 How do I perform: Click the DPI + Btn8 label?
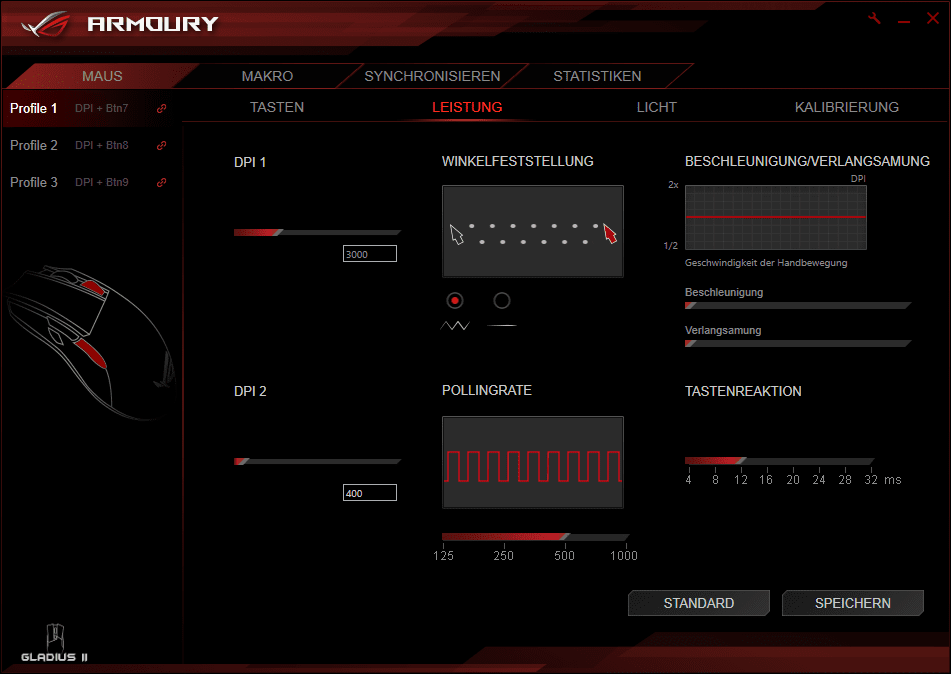pyautogui.click(x=101, y=146)
